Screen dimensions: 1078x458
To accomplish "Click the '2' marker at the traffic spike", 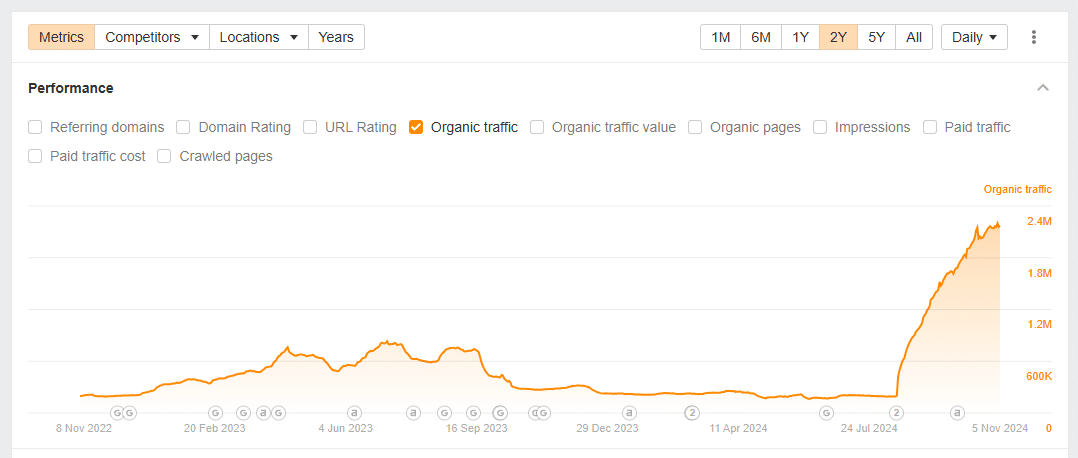I will [897, 412].
